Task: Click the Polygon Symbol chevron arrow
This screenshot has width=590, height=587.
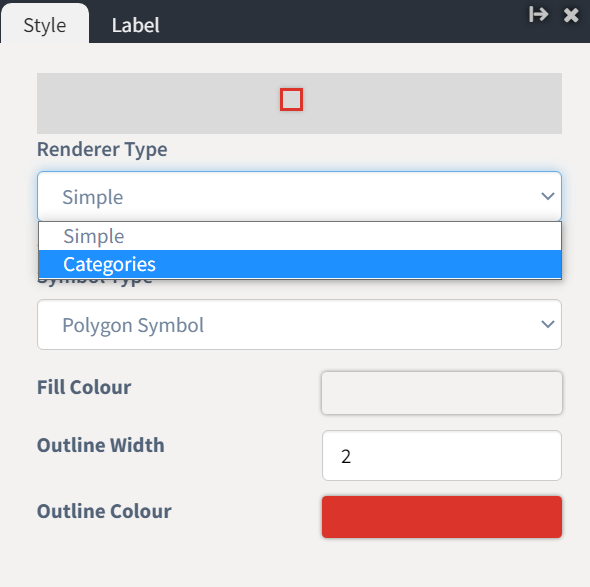Action: [547, 324]
